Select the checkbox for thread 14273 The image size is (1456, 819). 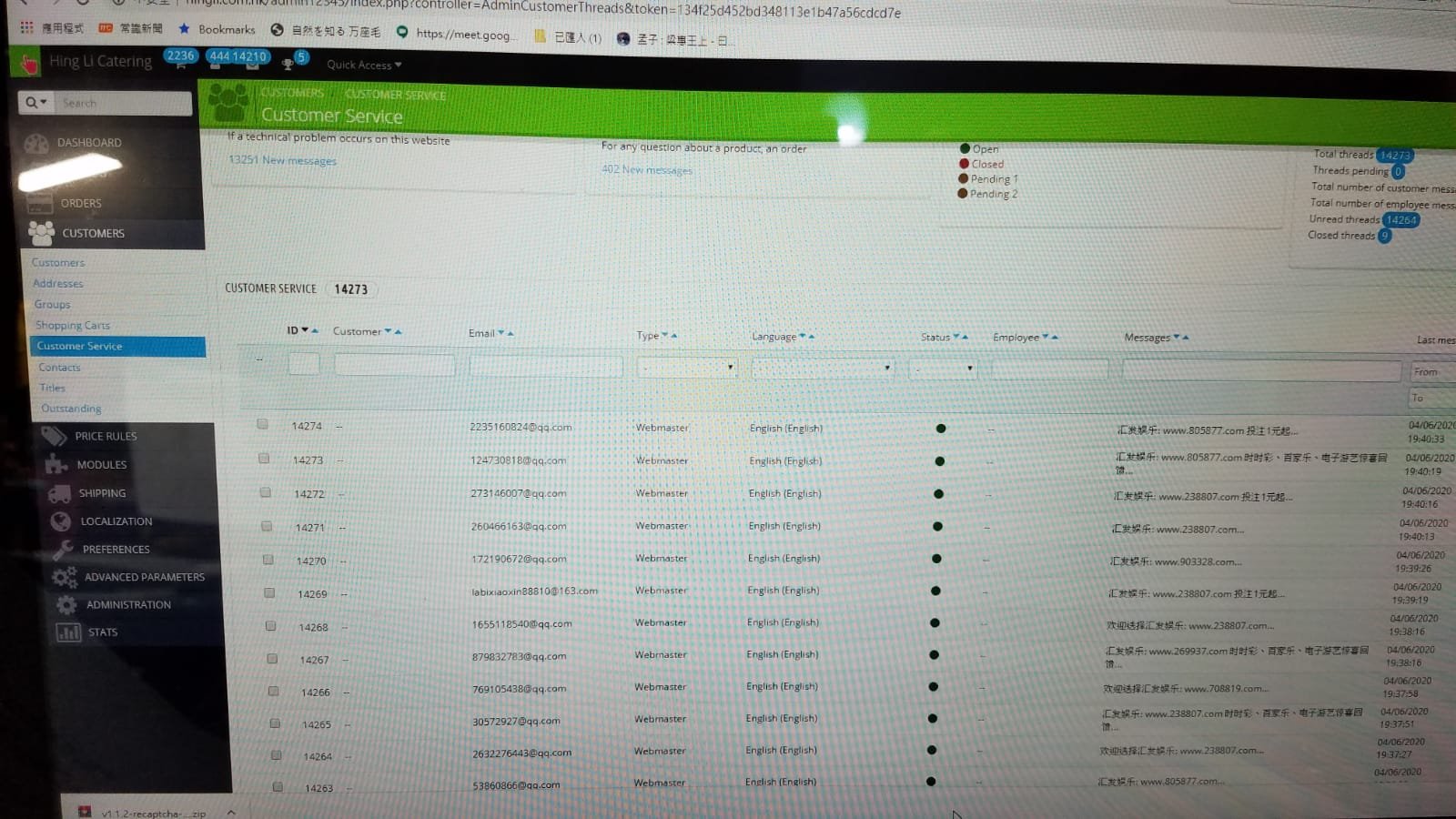(x=264, y=459)
